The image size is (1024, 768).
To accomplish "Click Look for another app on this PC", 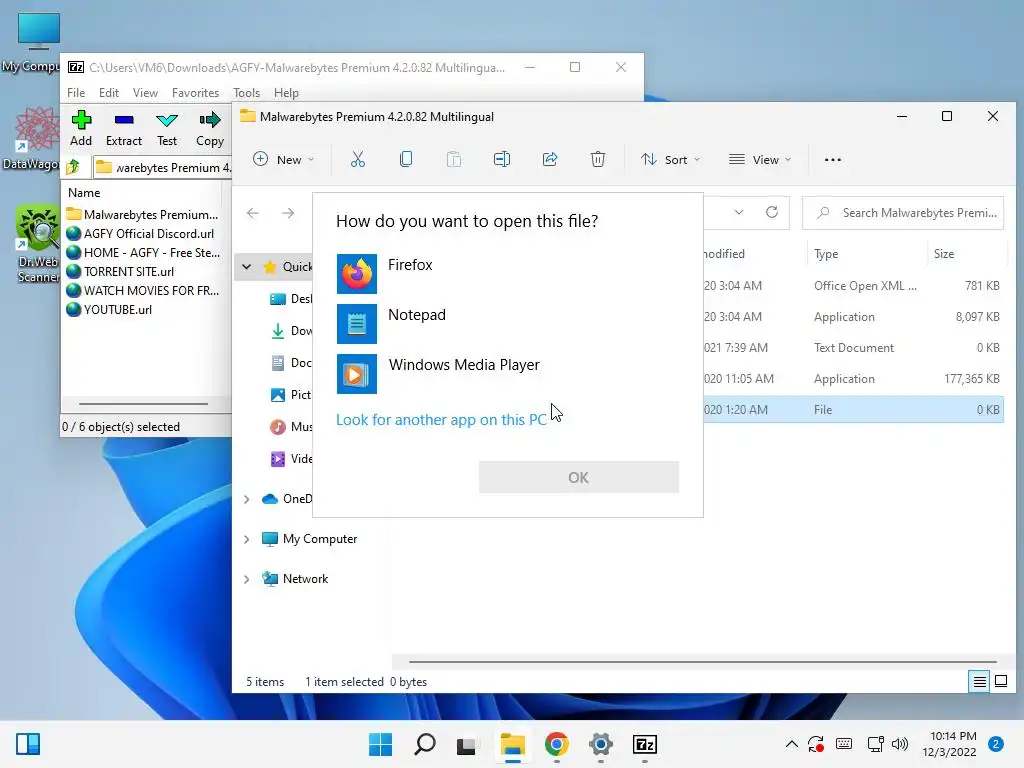I will (441, 420).
